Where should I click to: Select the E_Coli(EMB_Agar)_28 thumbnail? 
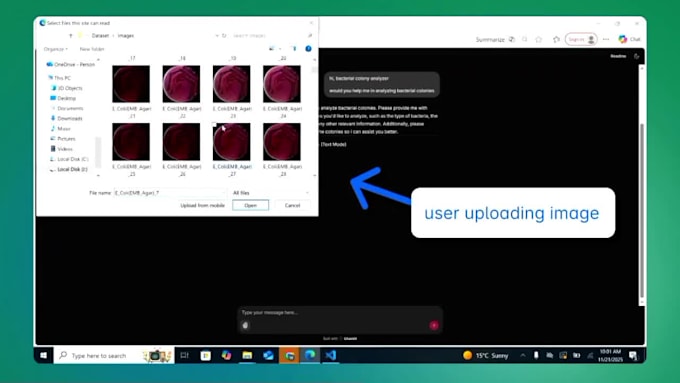click(282, 141)
